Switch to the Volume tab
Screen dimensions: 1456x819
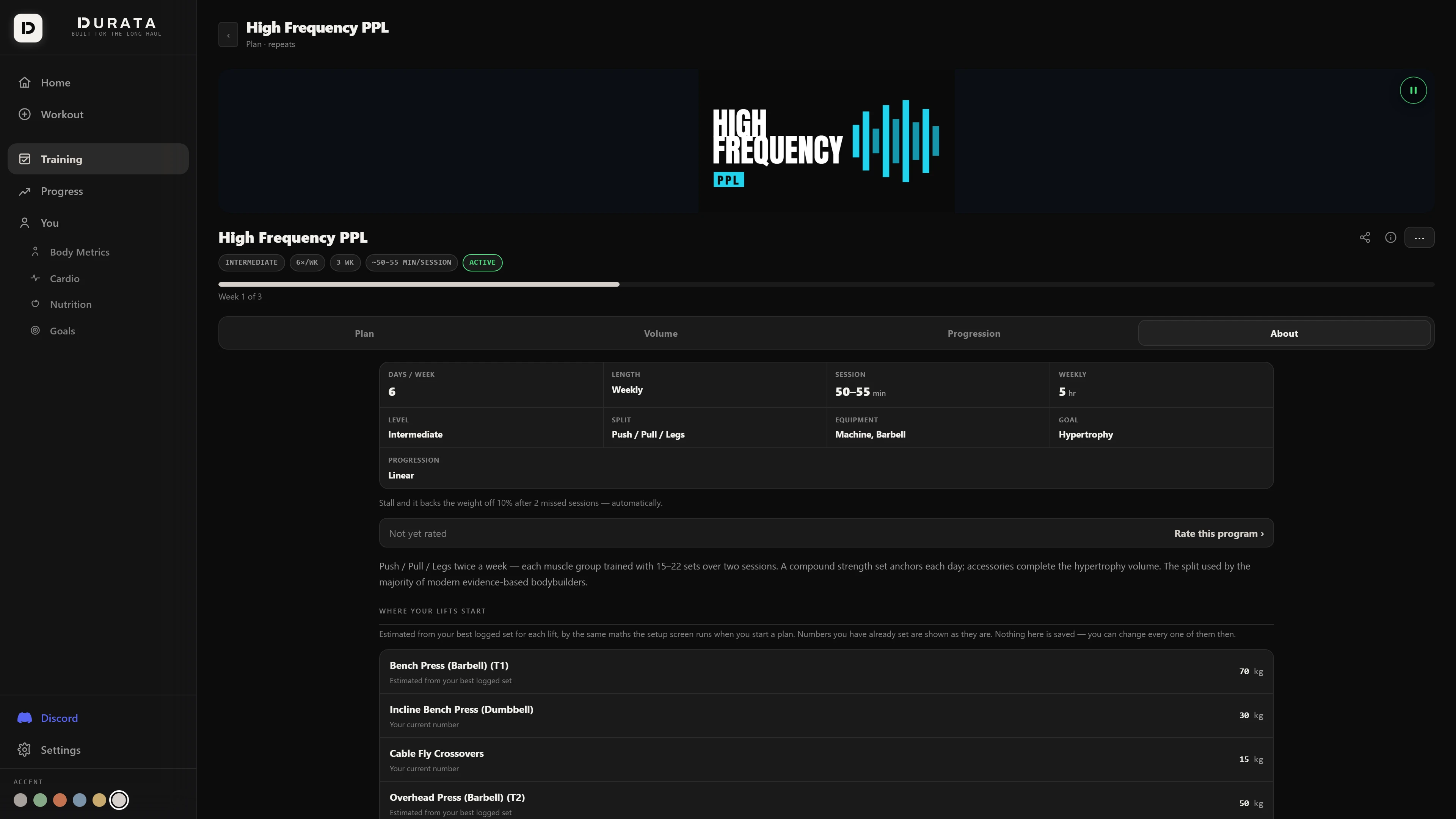[x=661, y=334]
